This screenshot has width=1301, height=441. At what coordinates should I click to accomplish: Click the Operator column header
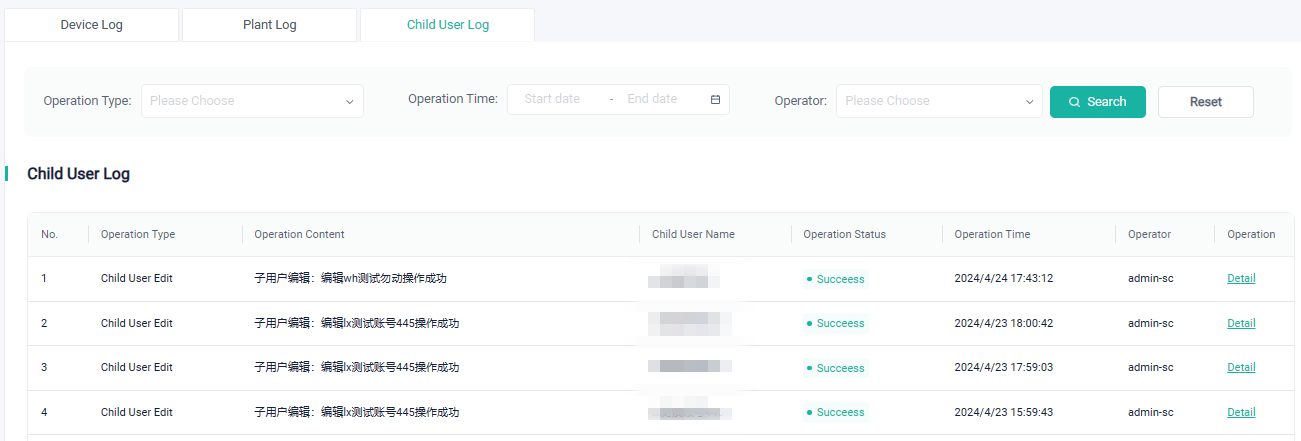pyautogui.click(x=1149, y=234)
